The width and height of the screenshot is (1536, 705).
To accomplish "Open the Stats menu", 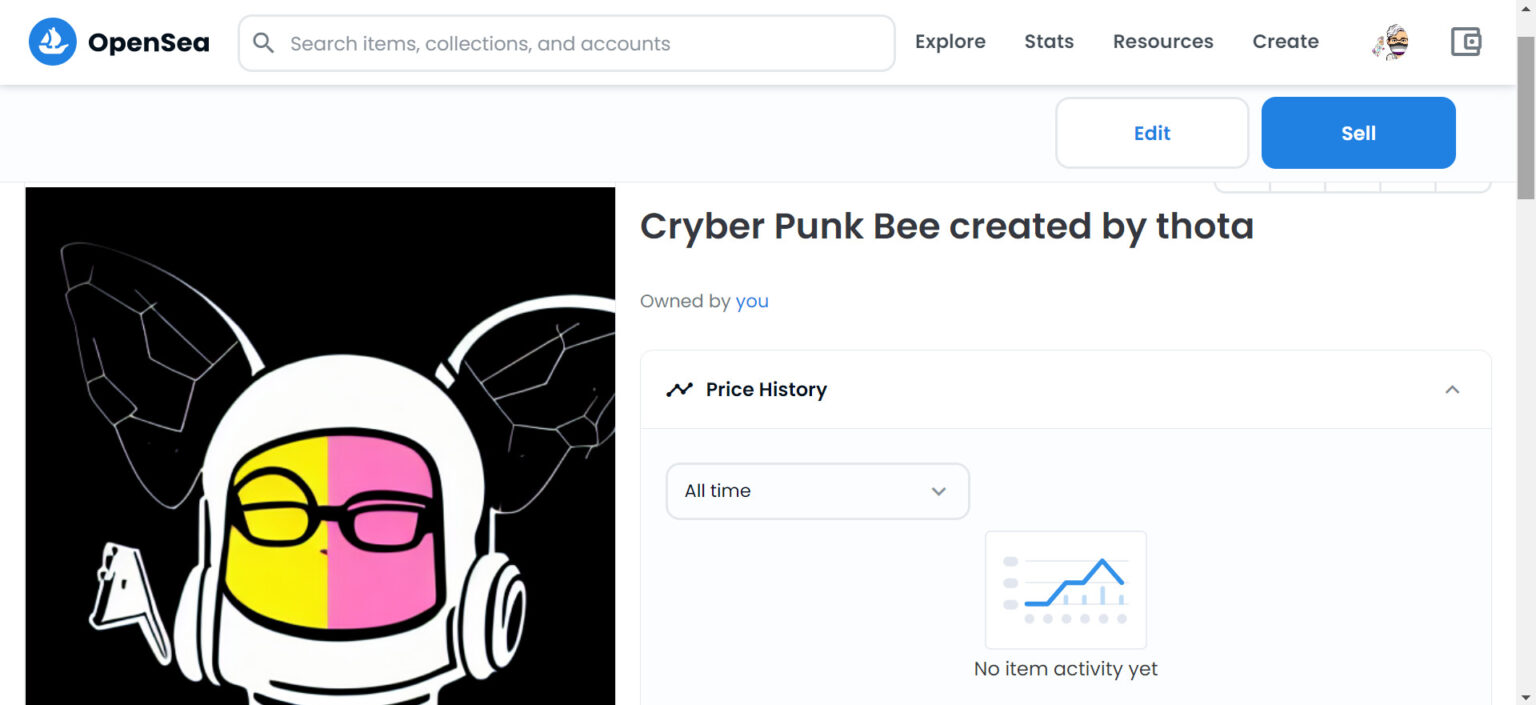I will 1049,42.
